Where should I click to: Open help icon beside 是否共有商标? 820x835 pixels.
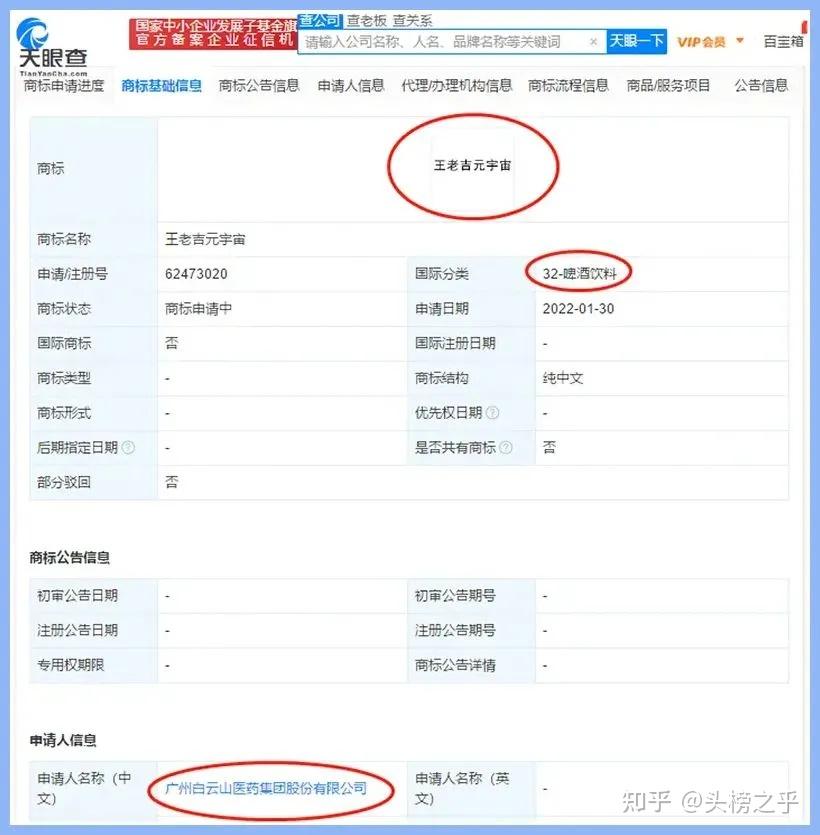click(506, 448)
